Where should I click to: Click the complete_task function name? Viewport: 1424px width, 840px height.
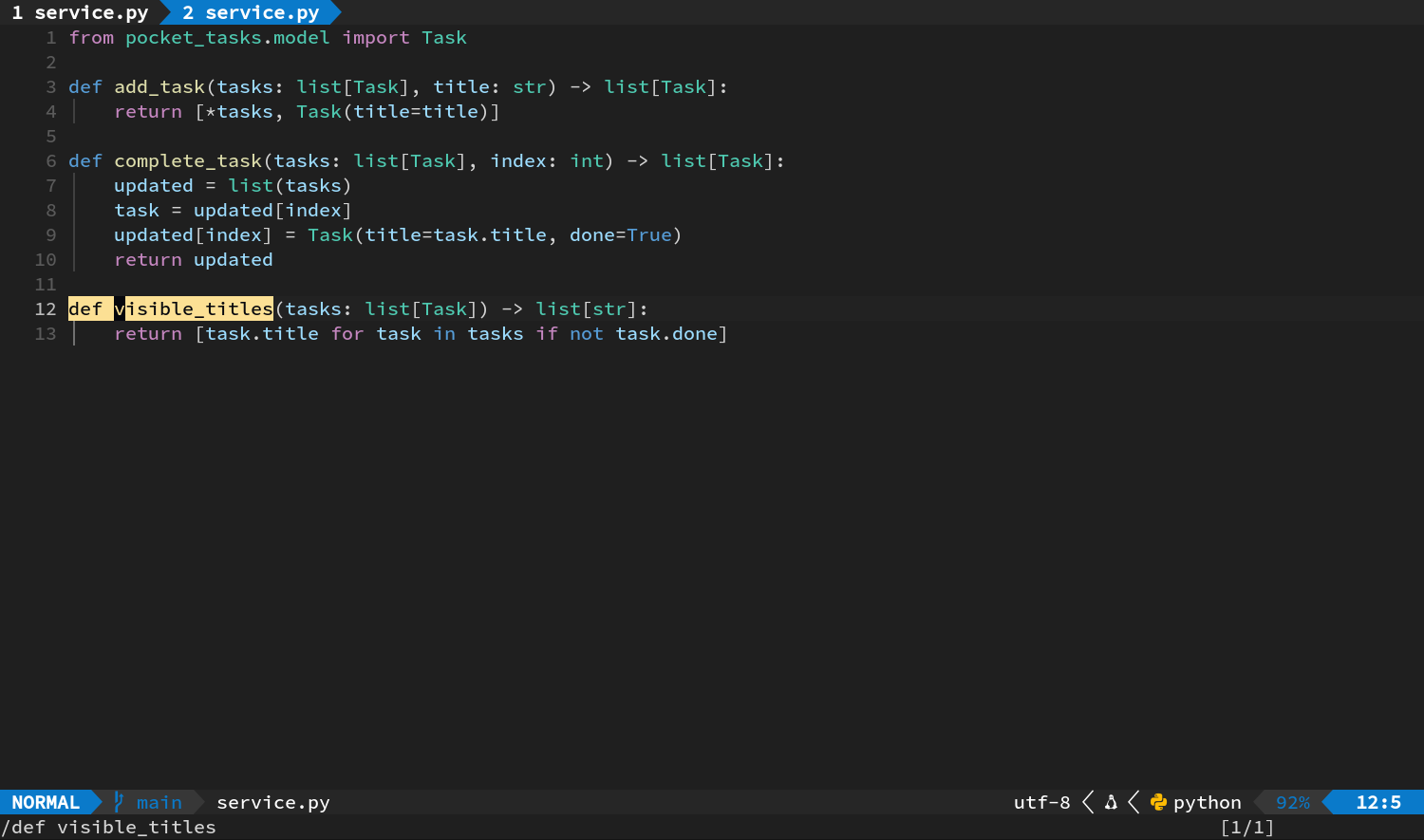click(188, 161)
